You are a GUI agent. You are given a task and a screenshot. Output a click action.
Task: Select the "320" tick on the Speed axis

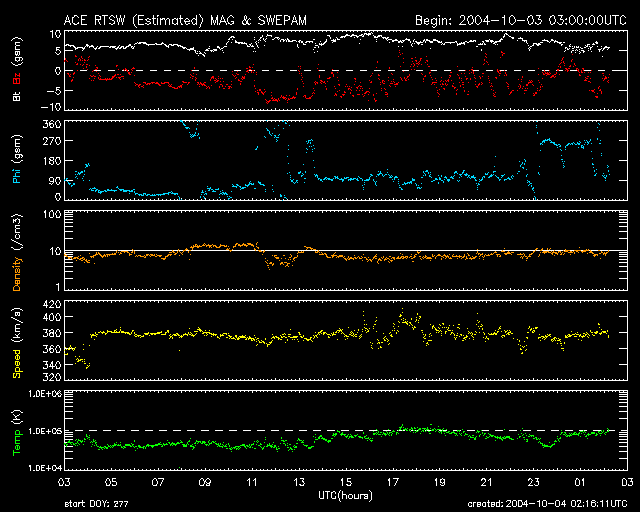pyautogui.click(x=52, y=377)
